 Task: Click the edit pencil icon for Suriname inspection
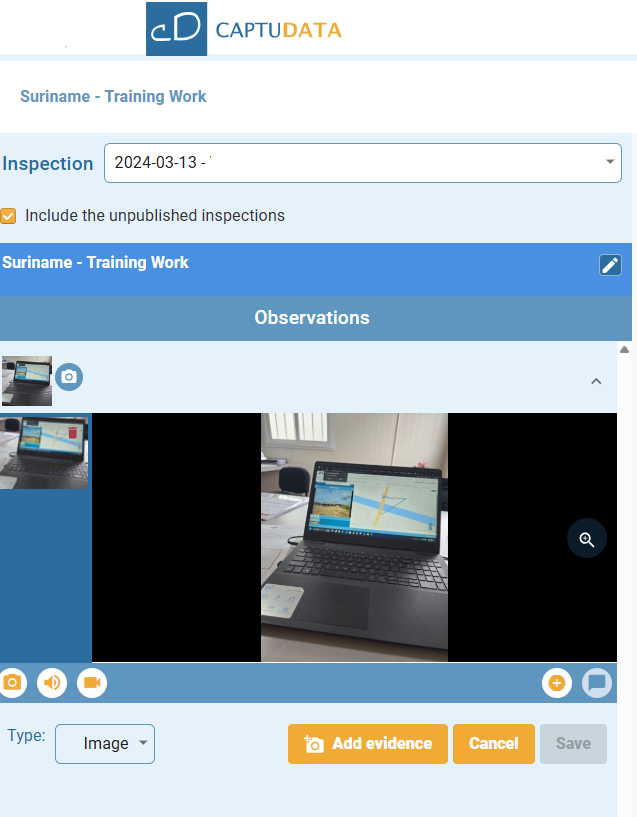pos(610,264)
